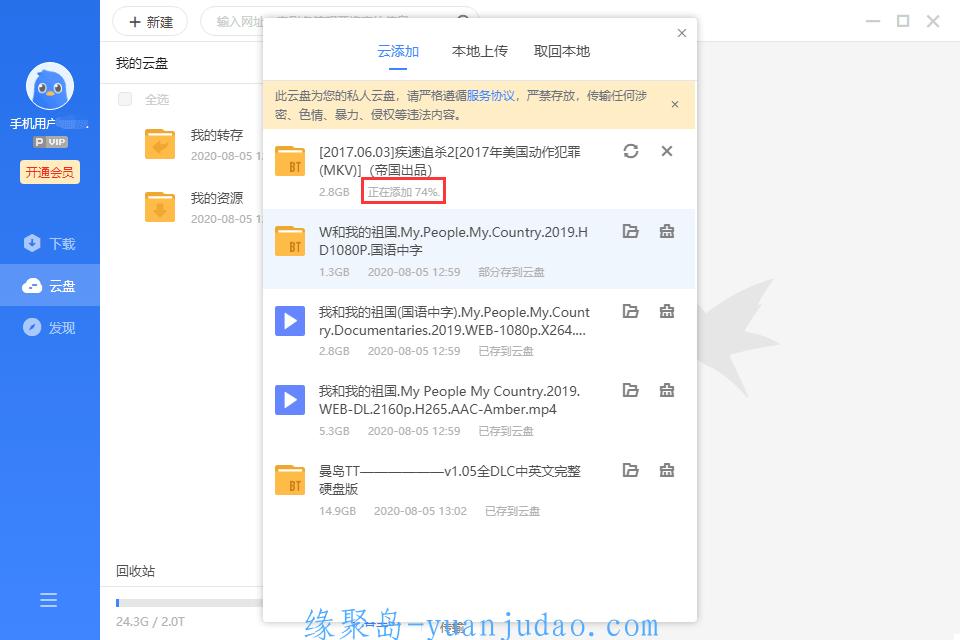Click the hamburger menu icon in sidebar
960x640 pixels.
coord(49,600)
